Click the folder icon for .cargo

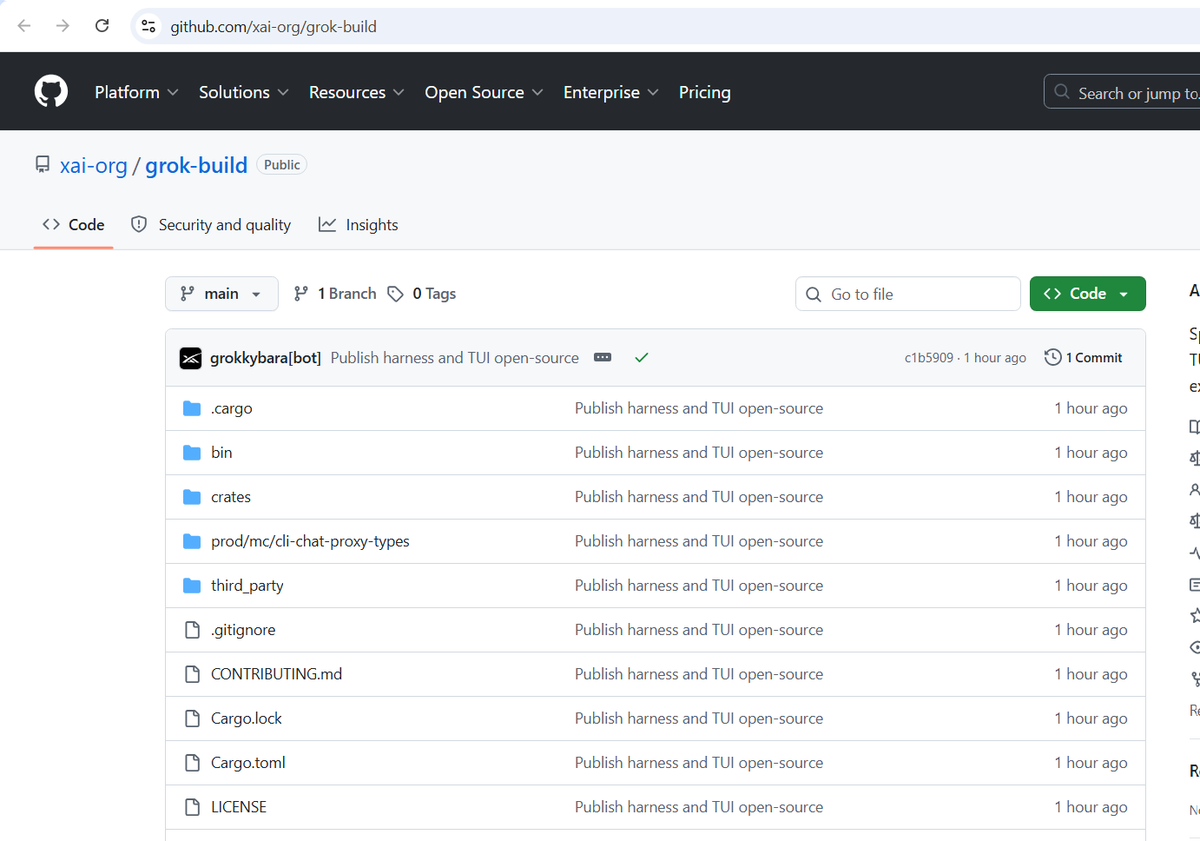(192, 409)
